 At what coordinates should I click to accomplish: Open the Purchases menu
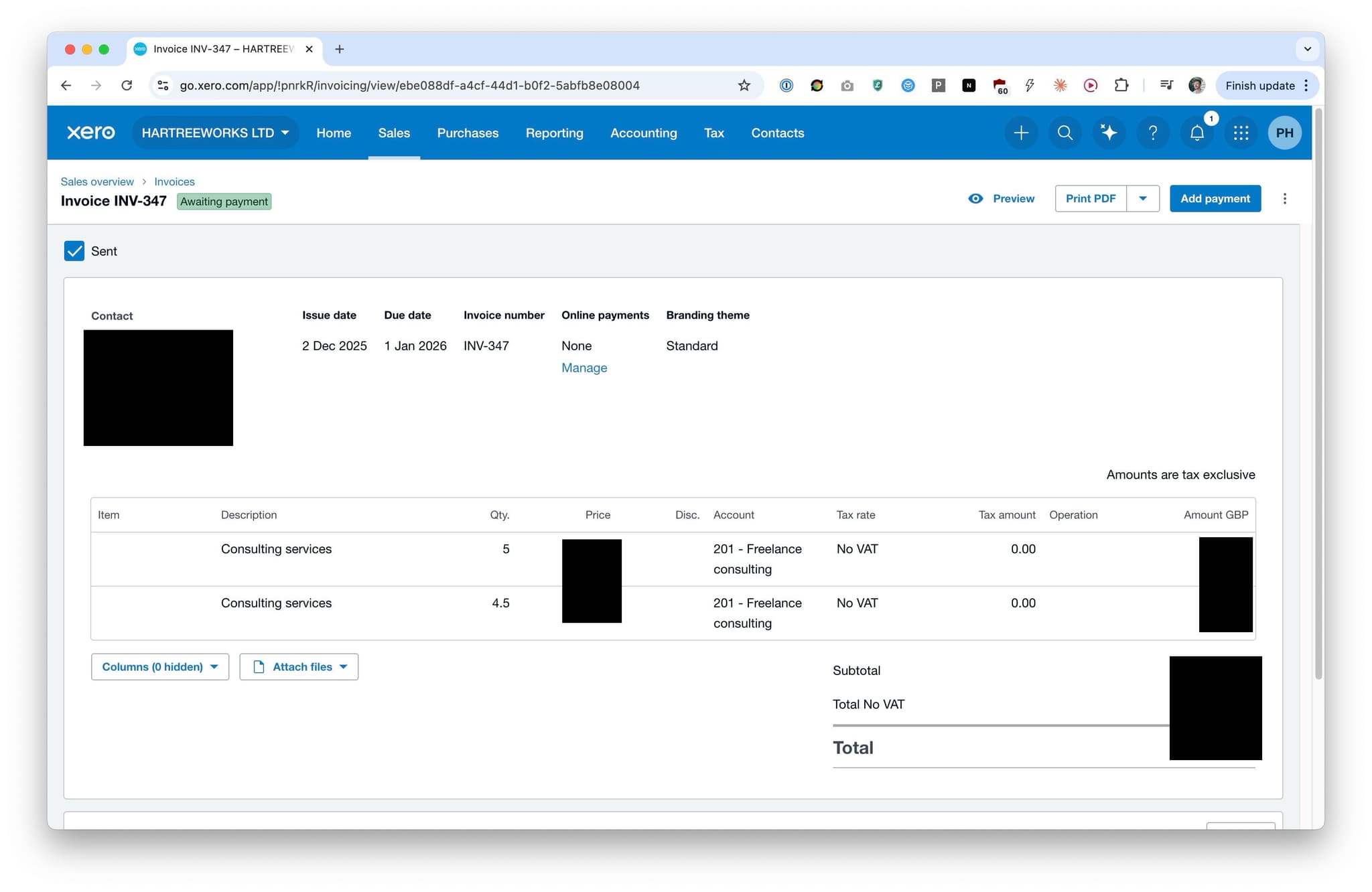click(x=468, y=133)
